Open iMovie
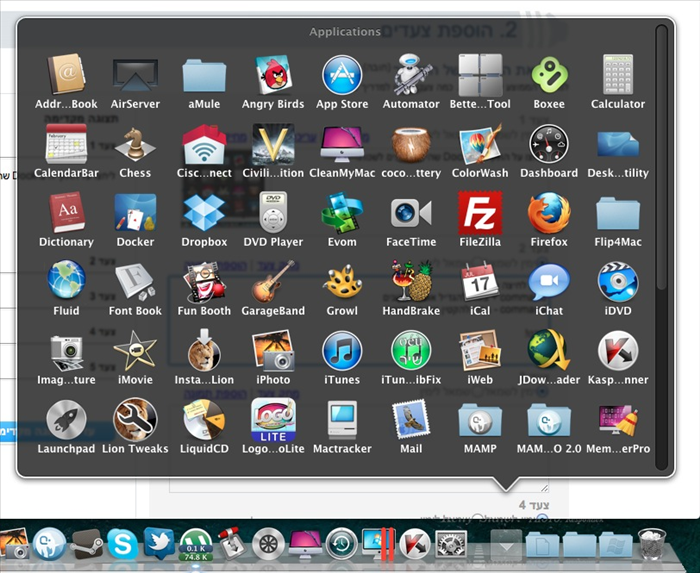 135,351
